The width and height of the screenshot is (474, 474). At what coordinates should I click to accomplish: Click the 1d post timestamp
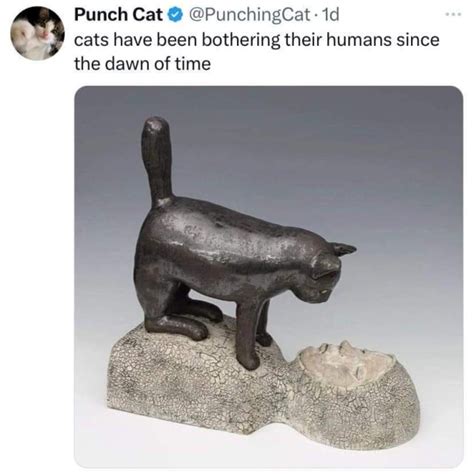[328, 15]
